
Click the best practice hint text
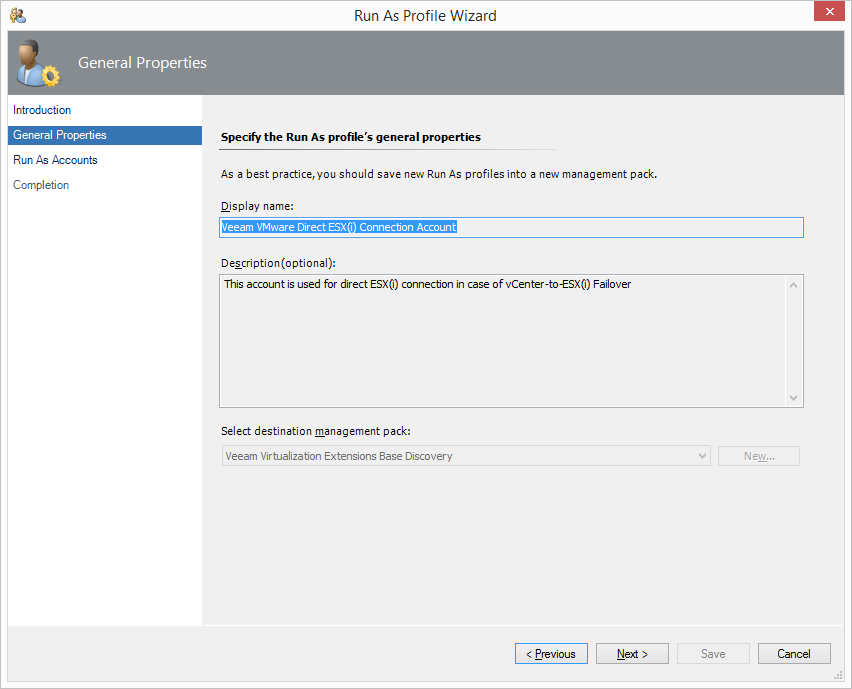coord(439,174)
